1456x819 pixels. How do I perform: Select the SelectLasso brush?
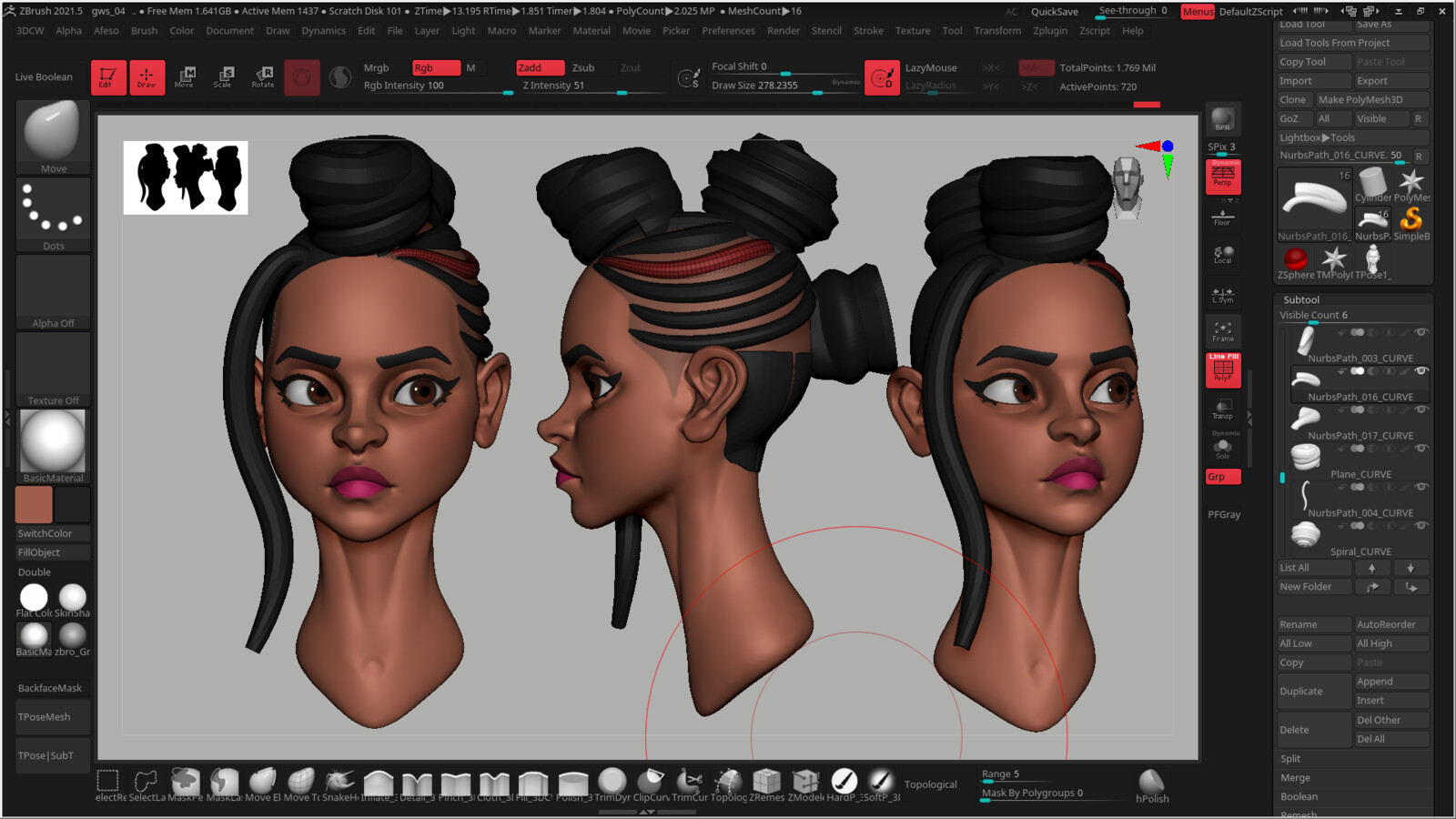pyautogui.click(x=147, y=784)
